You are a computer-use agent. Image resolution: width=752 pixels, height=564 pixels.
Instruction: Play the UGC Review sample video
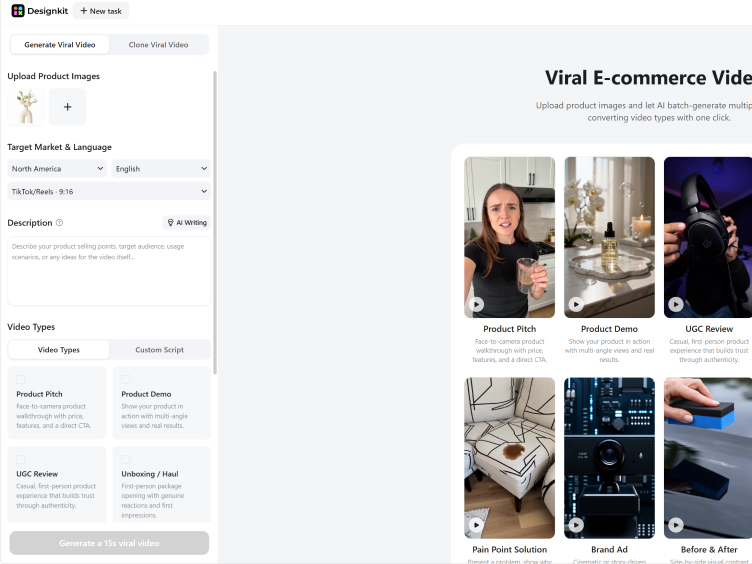tap(676, 304)
